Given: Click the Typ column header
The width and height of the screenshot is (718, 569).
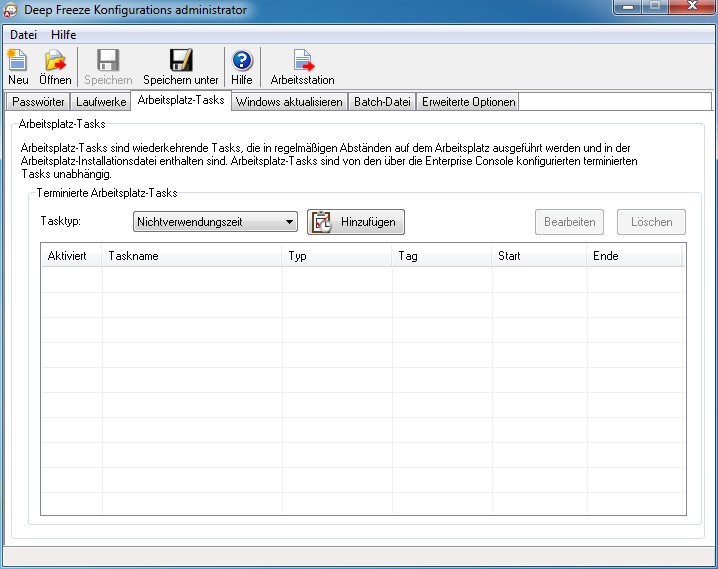Looking at the screenshot, I should point(337,256).
